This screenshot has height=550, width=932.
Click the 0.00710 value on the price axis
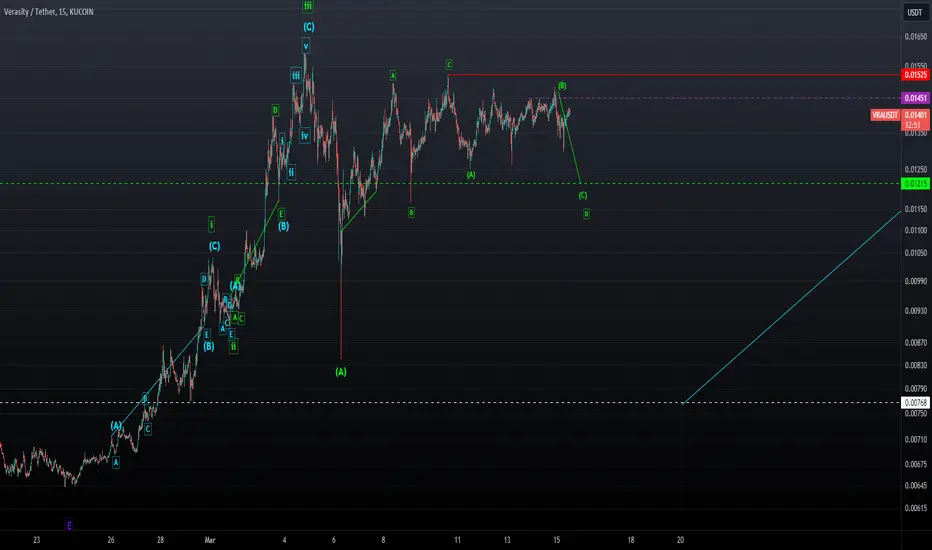pos(915,440)
